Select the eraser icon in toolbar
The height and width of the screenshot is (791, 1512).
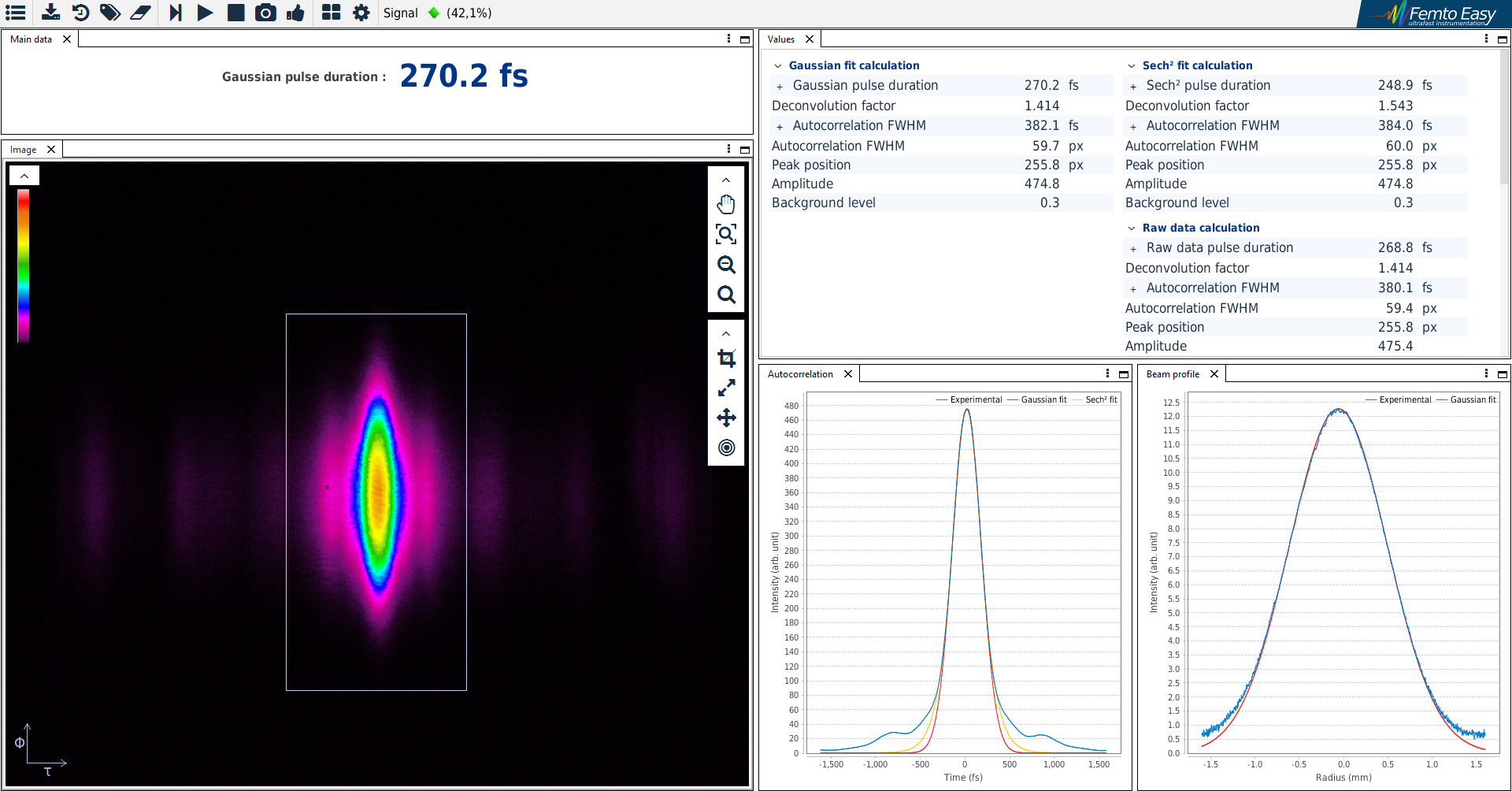140,13
